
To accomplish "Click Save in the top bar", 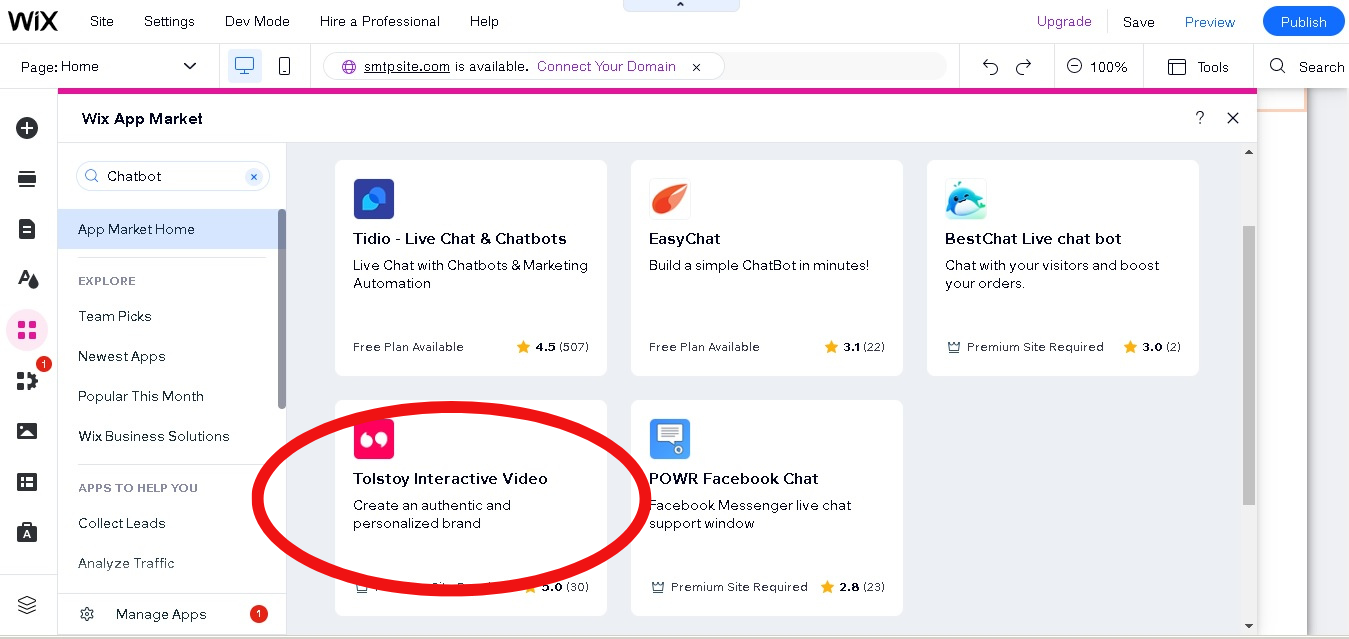I will click(x=1138, y=22).
